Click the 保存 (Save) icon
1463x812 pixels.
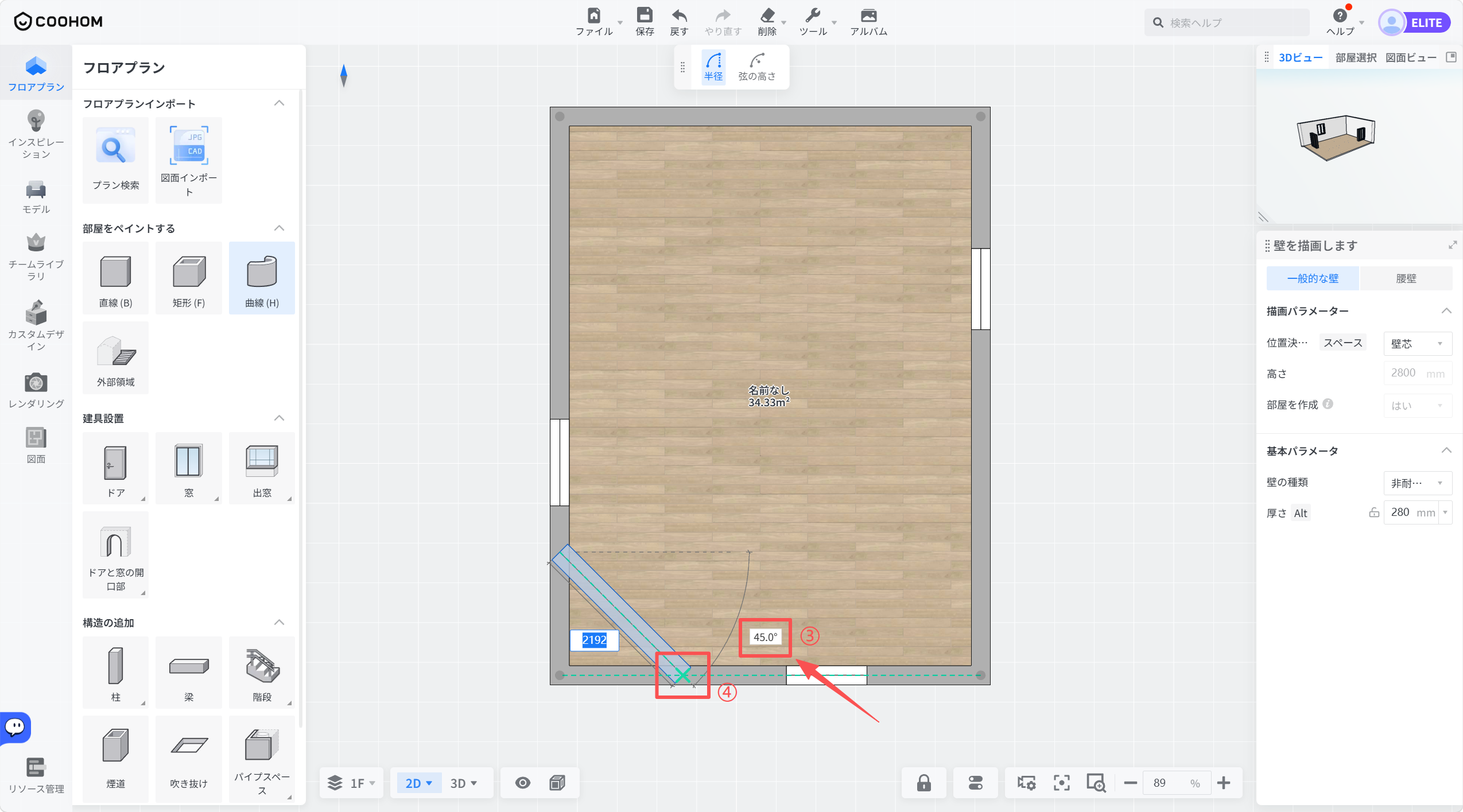(645, 22)
